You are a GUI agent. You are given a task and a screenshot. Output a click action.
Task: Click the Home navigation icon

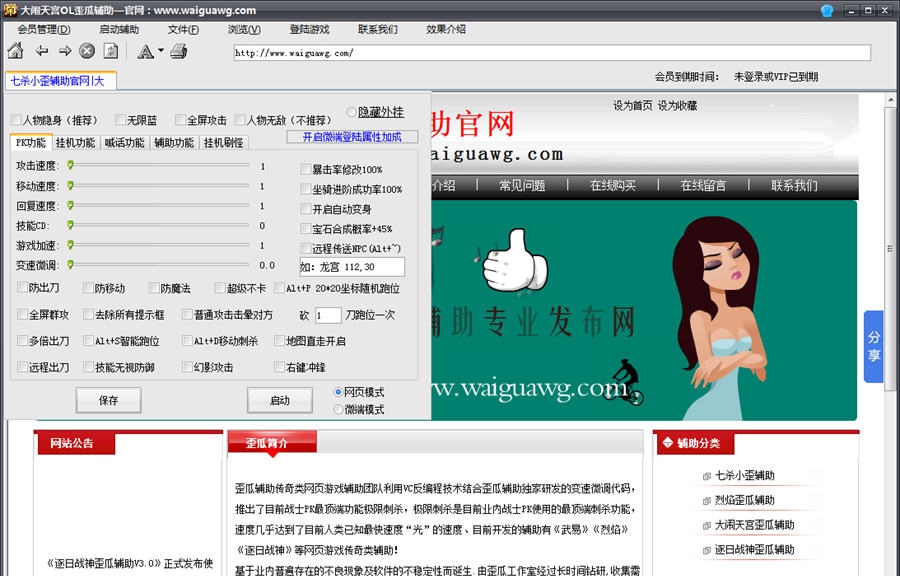[x=15, y=51]
